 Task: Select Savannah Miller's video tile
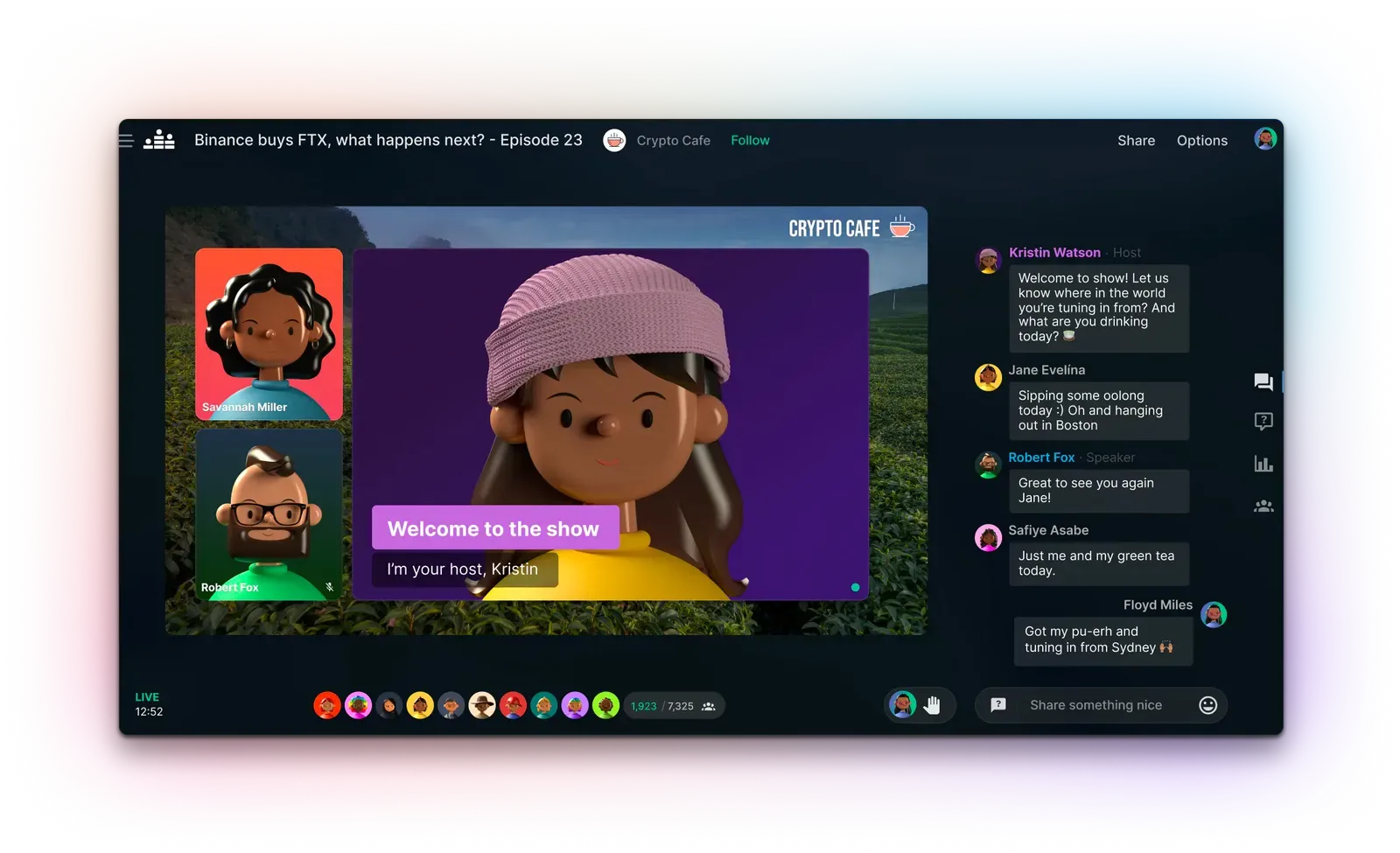(269, 332)
